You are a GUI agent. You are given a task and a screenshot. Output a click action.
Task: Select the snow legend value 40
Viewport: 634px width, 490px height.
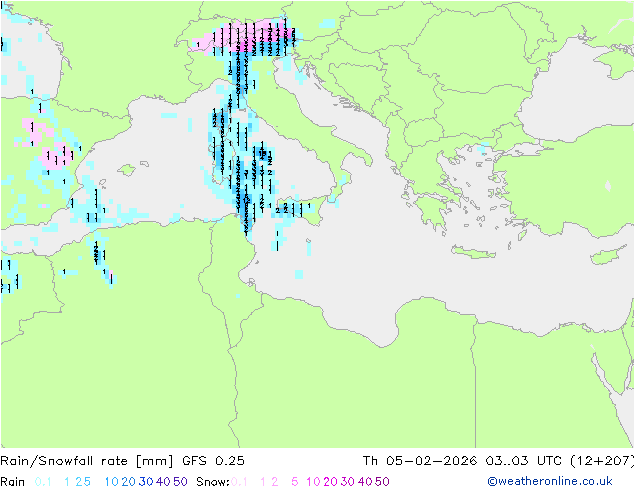click(365, 482)
